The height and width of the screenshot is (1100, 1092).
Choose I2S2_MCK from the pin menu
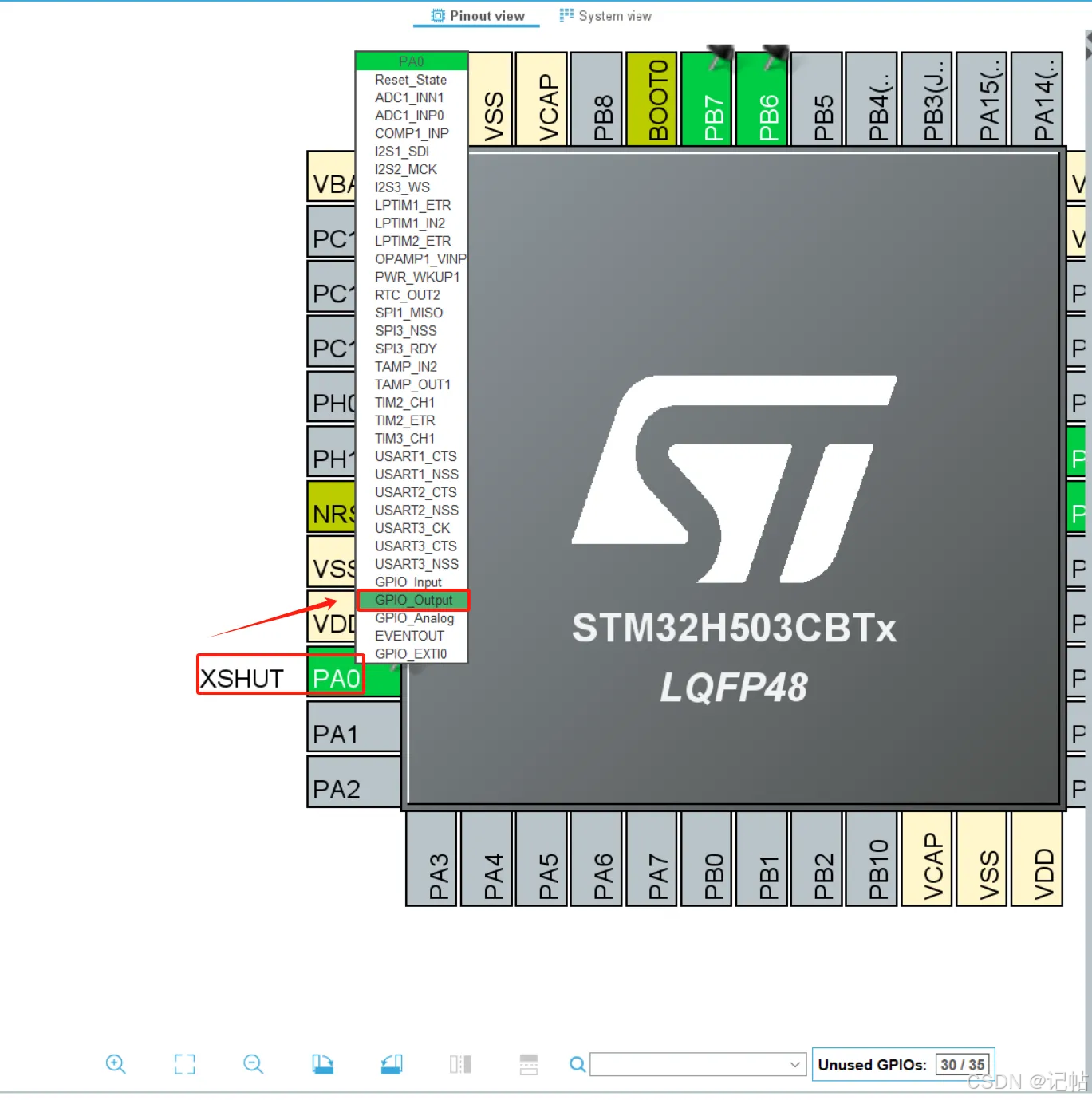click(x=411, y=169)
